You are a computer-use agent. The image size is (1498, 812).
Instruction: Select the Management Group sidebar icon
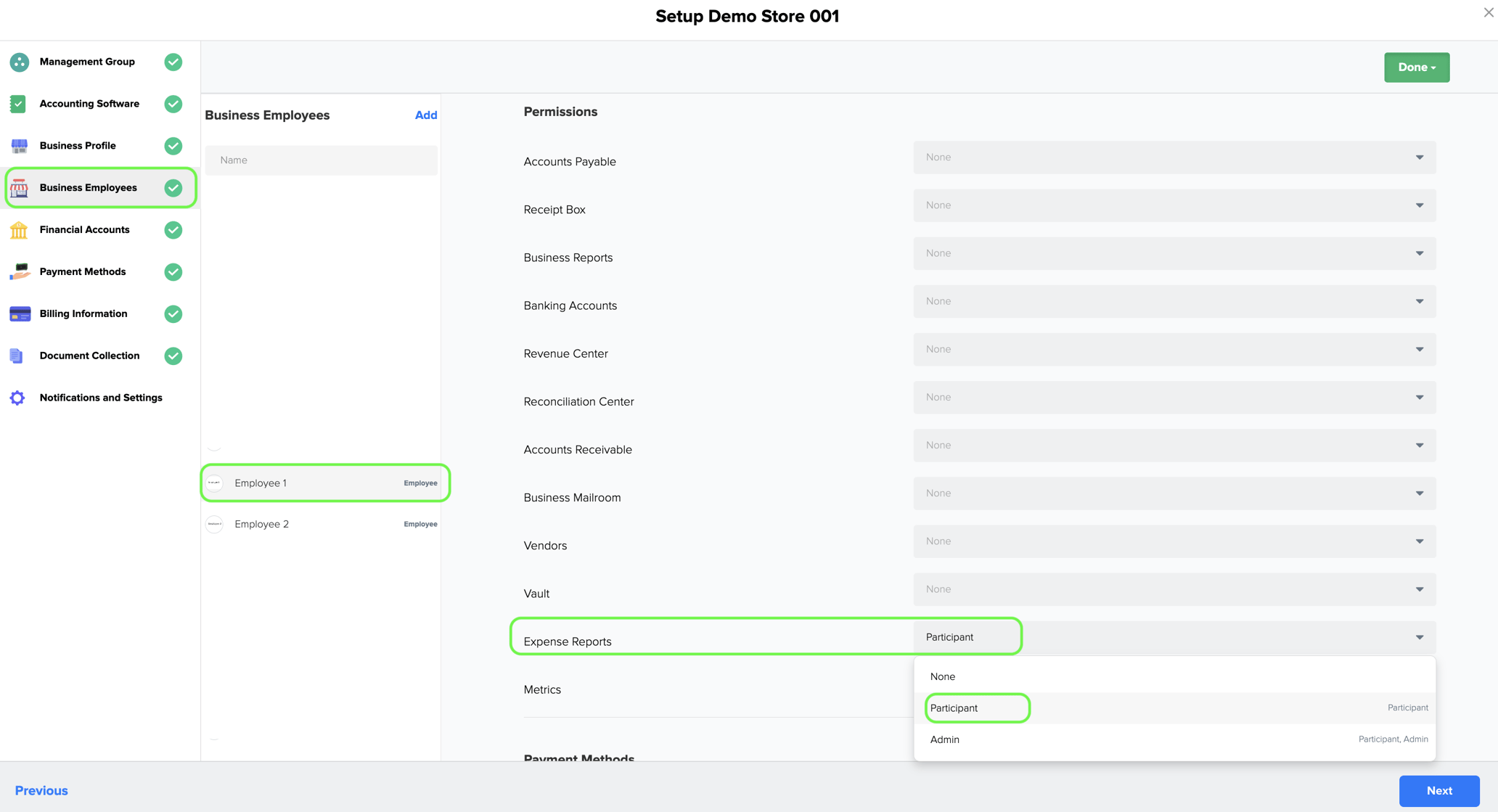click(x=18, y=62)
